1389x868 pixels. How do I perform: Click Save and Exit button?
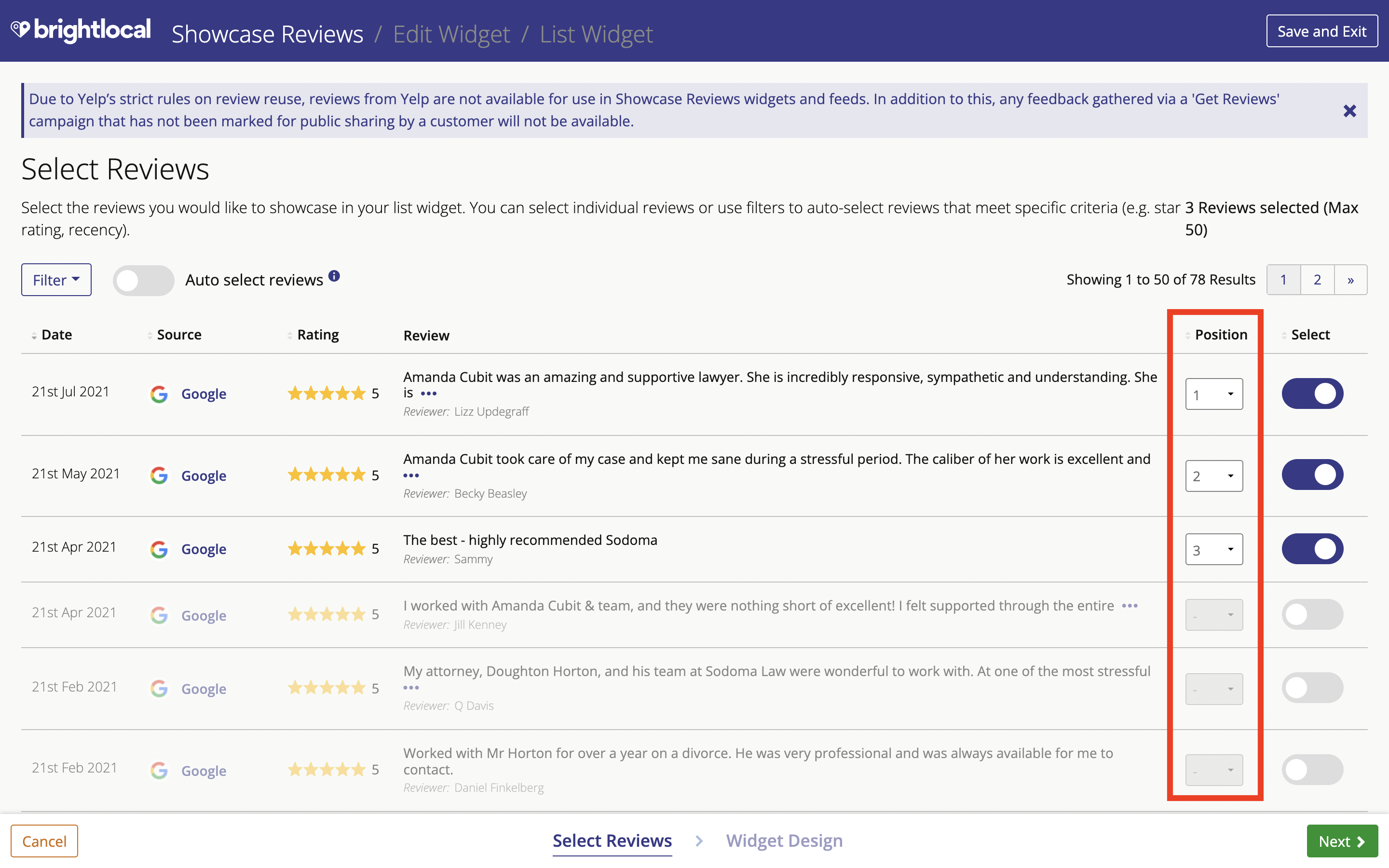click(1322, 31)
